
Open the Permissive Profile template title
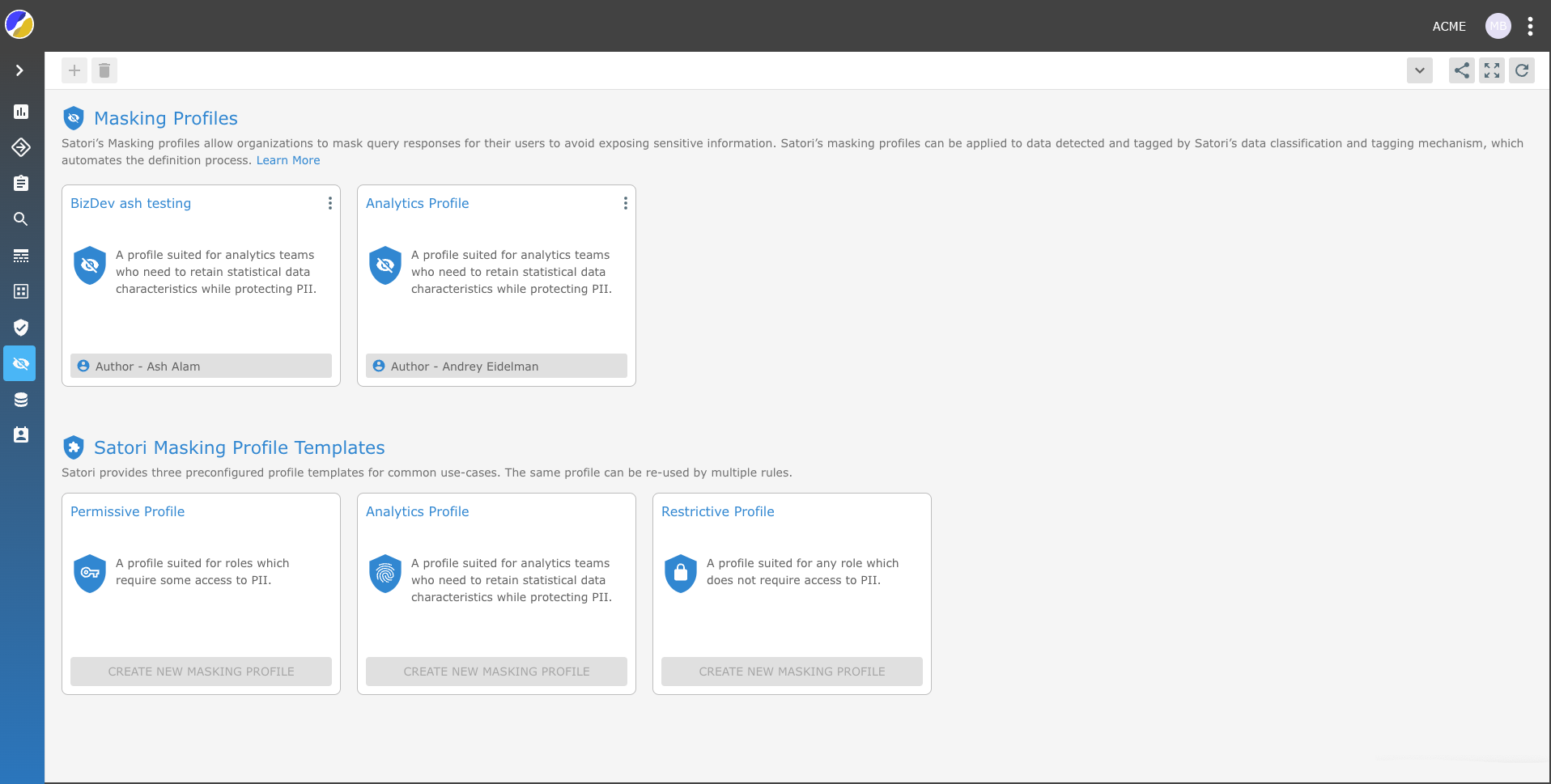coord(128,511)
